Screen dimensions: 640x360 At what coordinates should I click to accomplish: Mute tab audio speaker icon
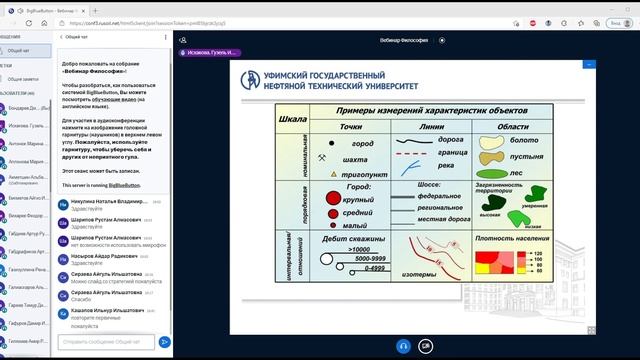[x=20, y=11]
